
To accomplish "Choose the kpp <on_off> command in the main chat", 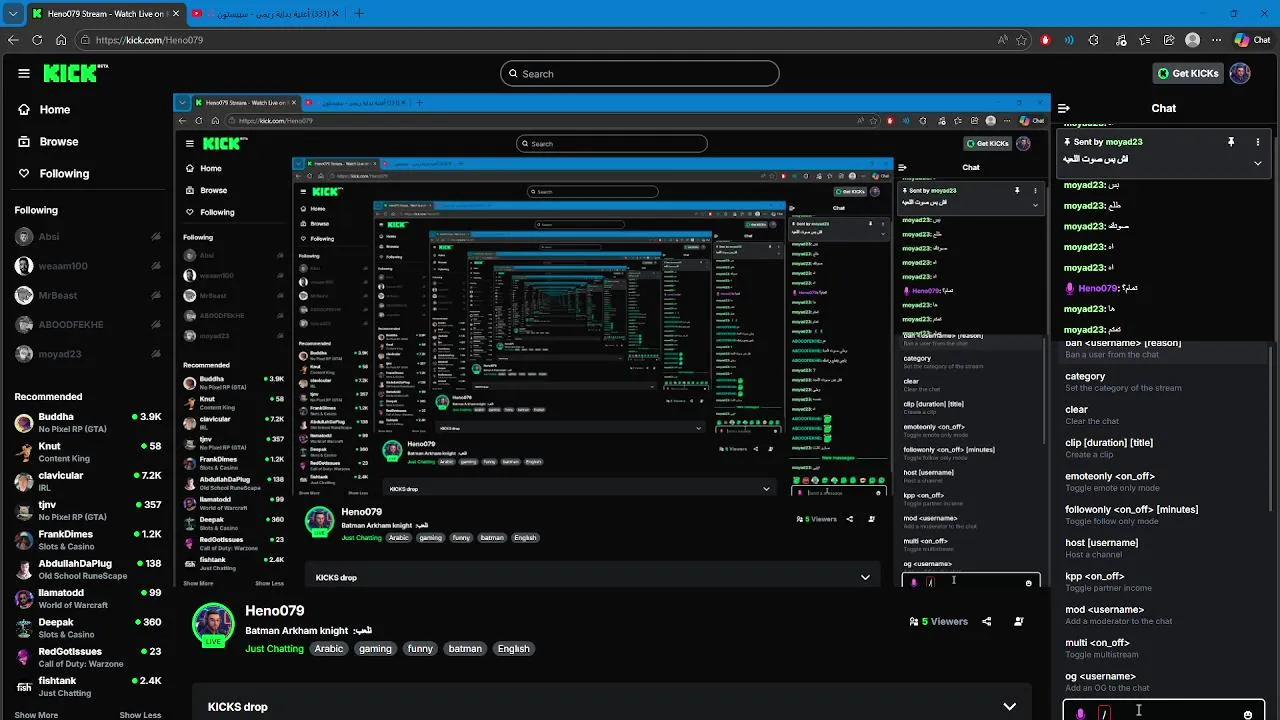I will pos(1163,582).
